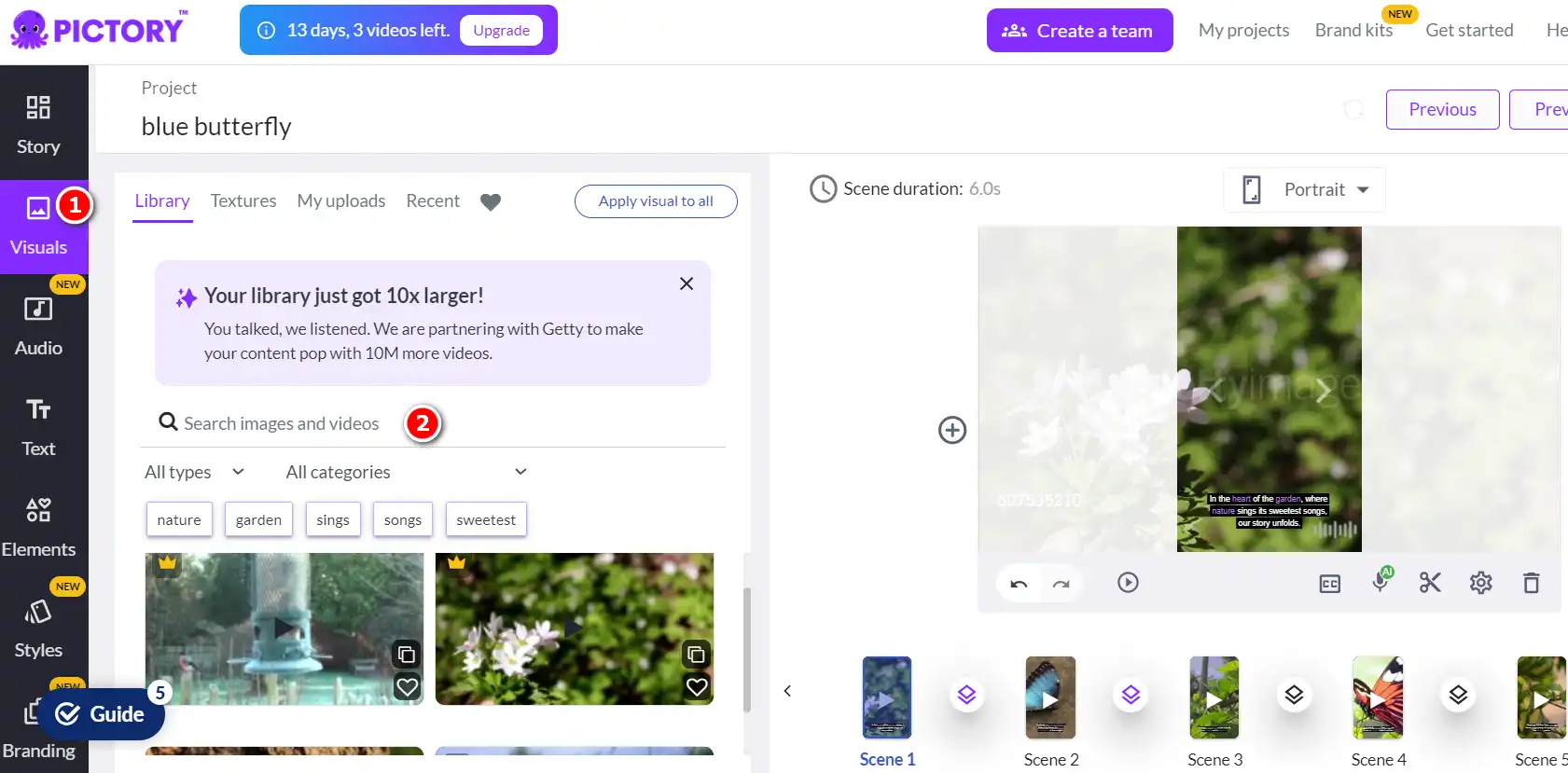Open the Text sidebar section

point(38,427)
